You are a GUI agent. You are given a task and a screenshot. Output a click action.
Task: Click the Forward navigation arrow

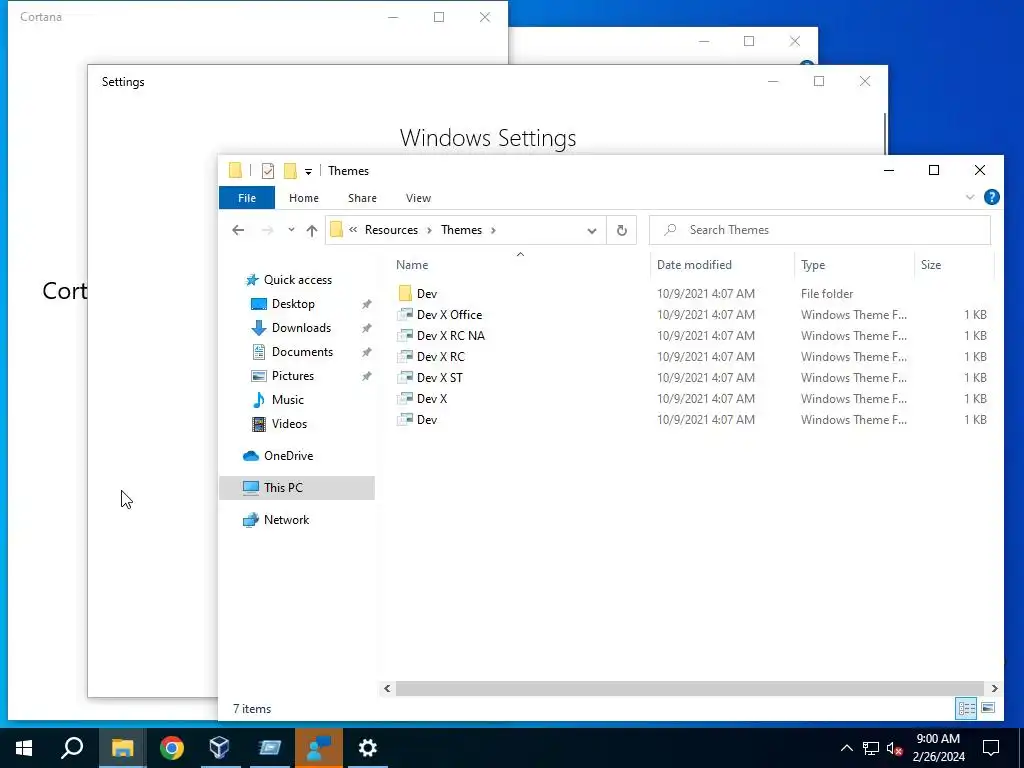click(267, 230)
